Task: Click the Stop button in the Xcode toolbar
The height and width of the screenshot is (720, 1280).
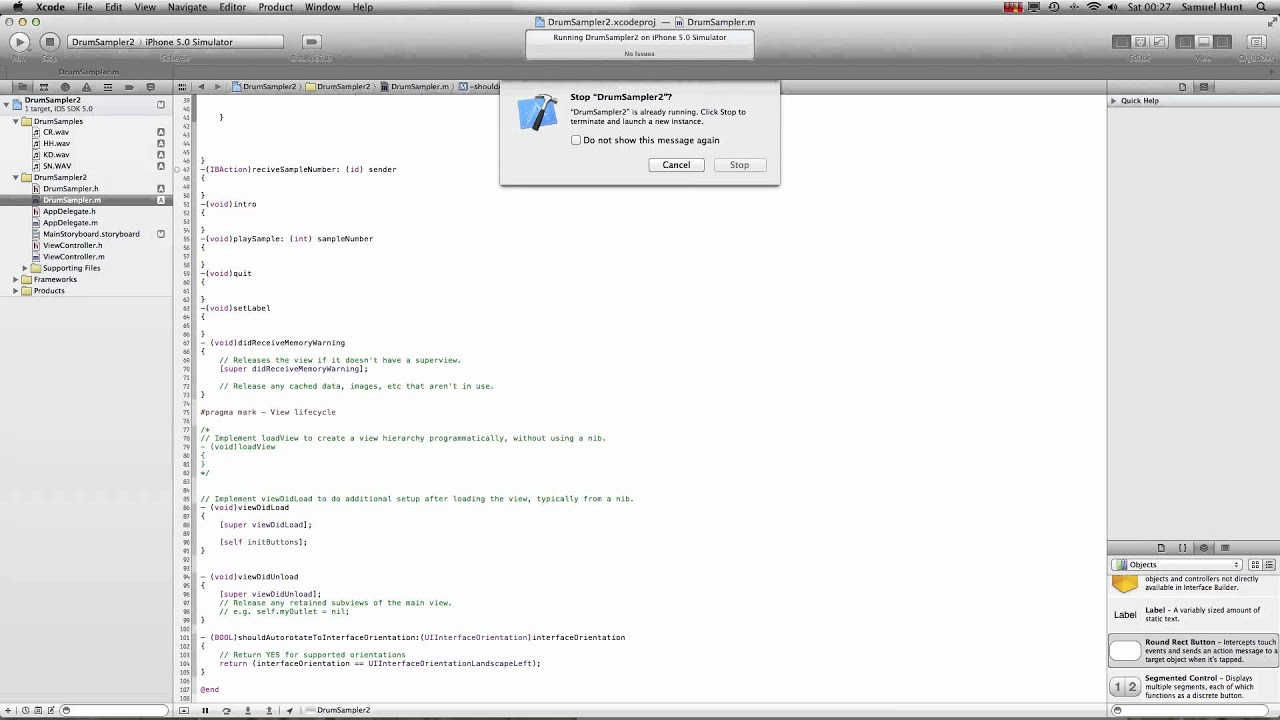Action: [49, 42]
